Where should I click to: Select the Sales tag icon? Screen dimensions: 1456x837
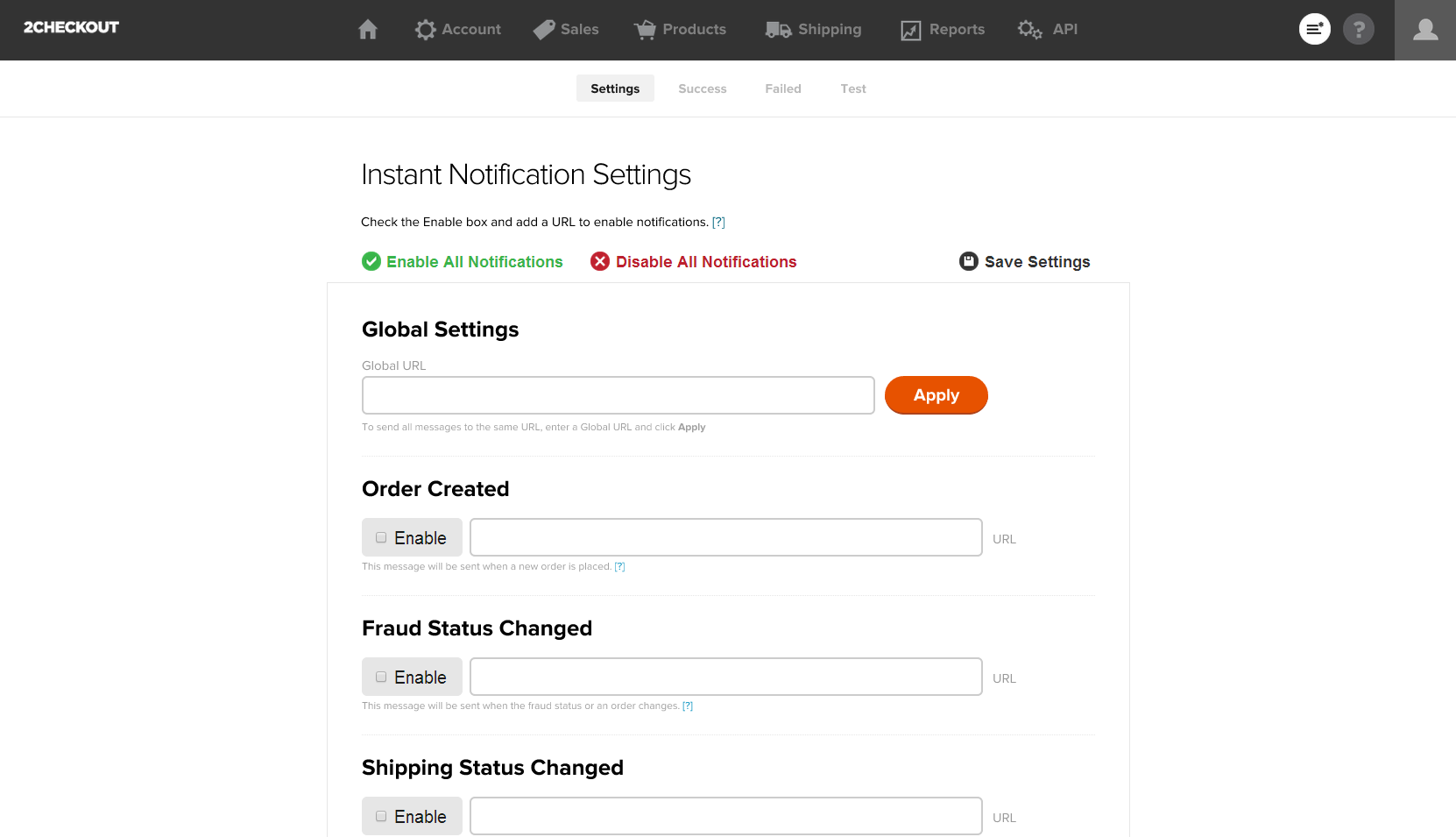[x=543, y=29]
